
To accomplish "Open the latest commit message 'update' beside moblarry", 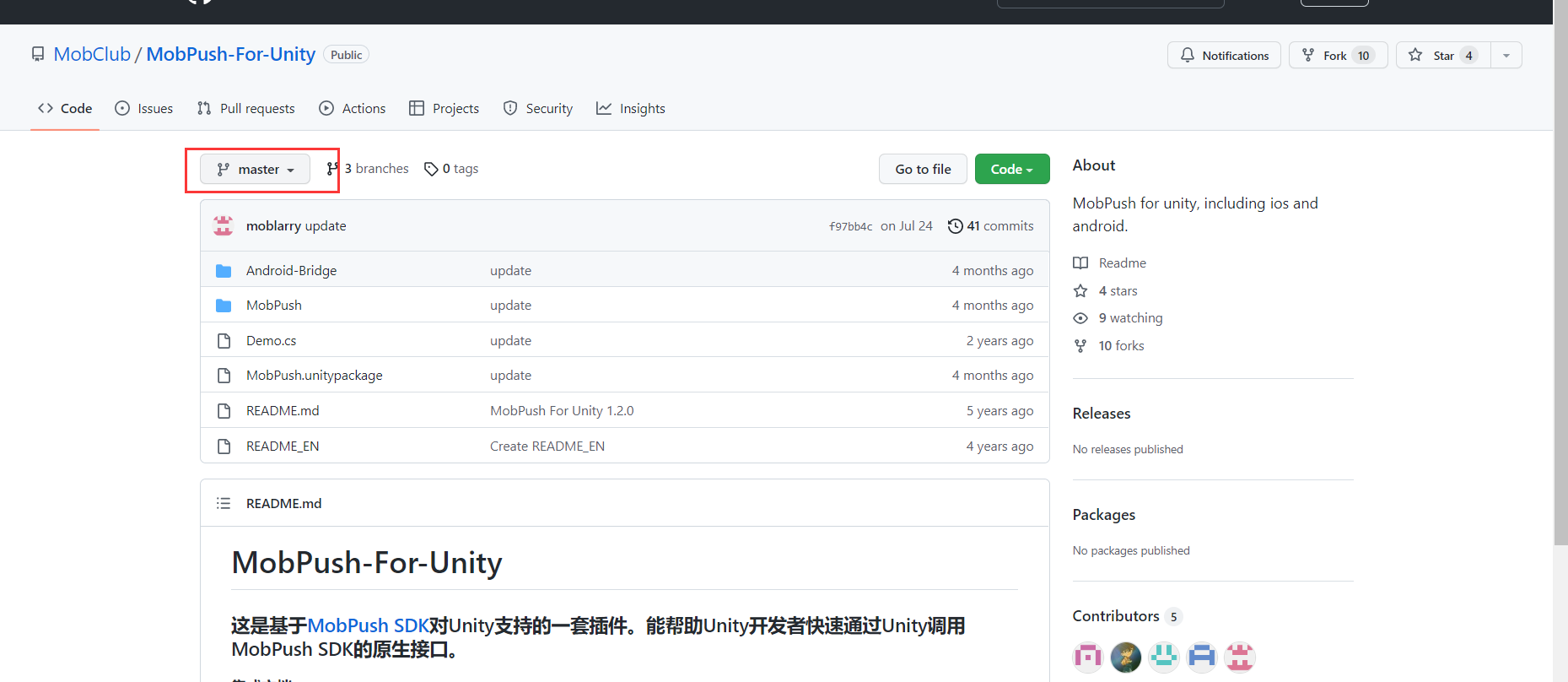I will click(x=326, y=225).
